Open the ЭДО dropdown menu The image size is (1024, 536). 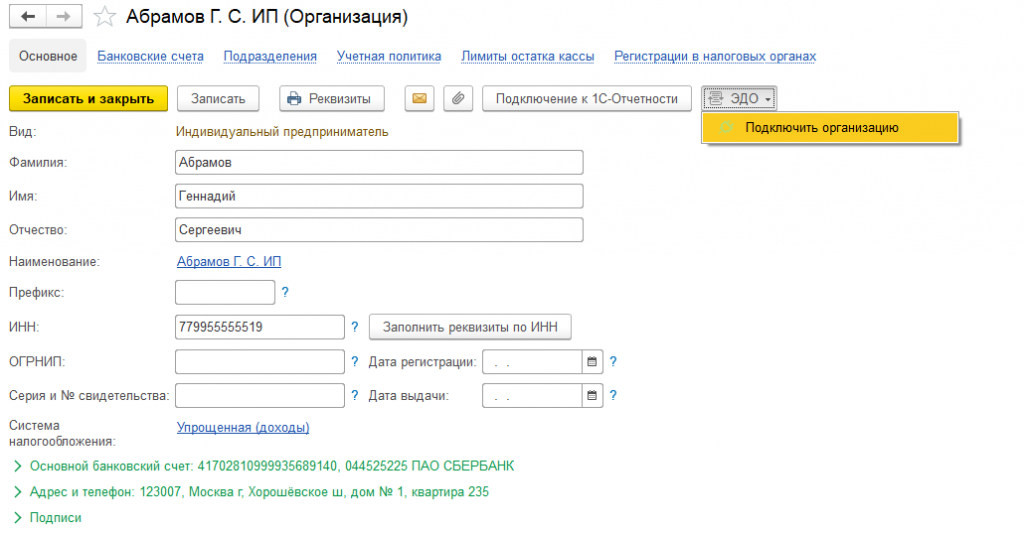pyautogui.click(x=739, y=98)
